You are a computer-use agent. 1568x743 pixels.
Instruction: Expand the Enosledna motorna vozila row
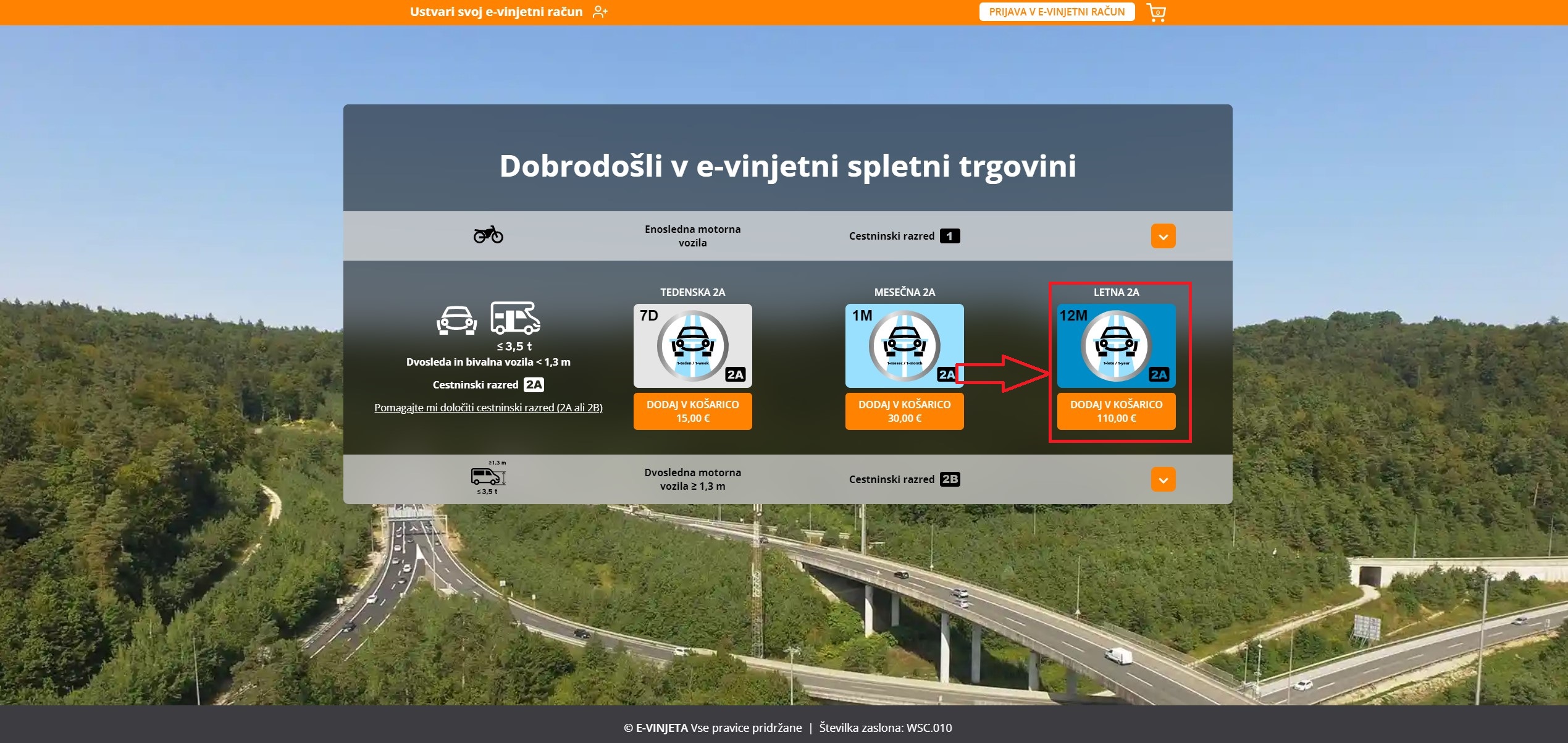[1162, 236]
